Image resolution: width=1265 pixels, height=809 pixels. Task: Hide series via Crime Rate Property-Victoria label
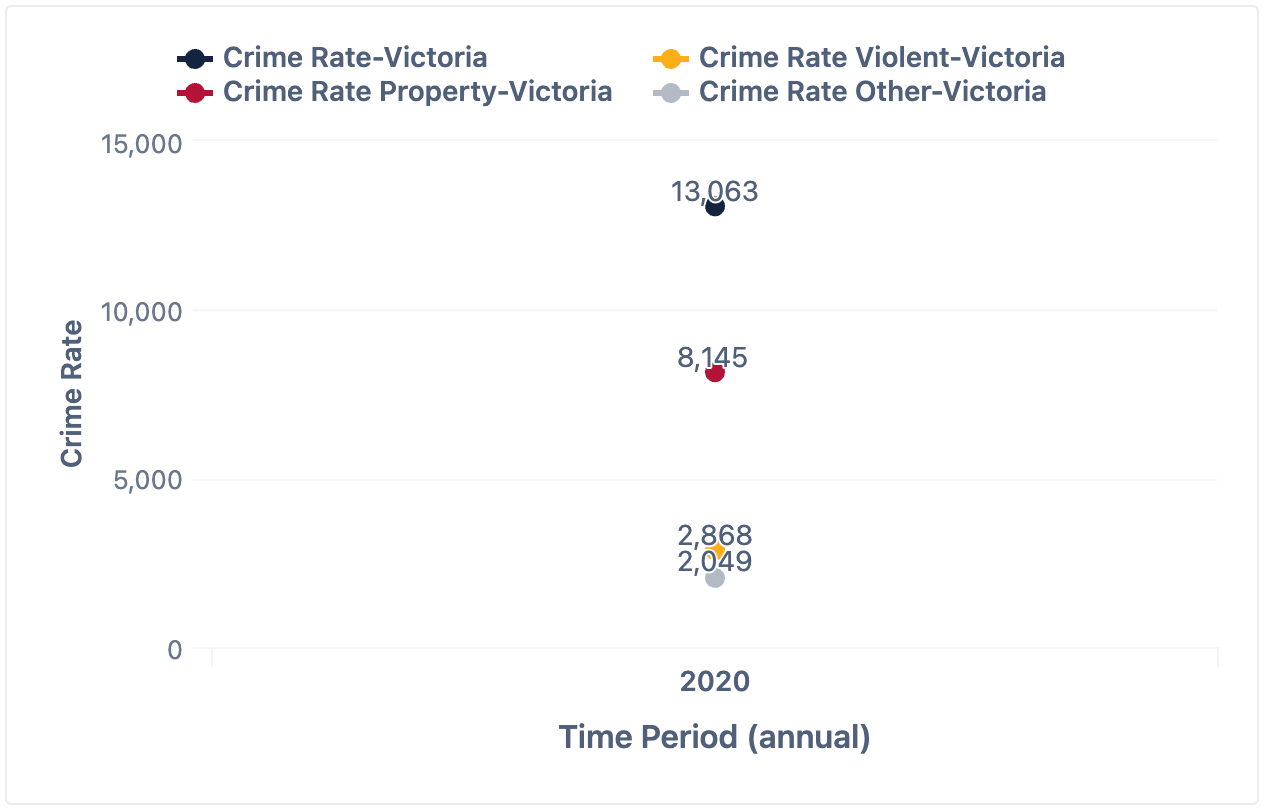pyautogui.click(x=417, y=92)
